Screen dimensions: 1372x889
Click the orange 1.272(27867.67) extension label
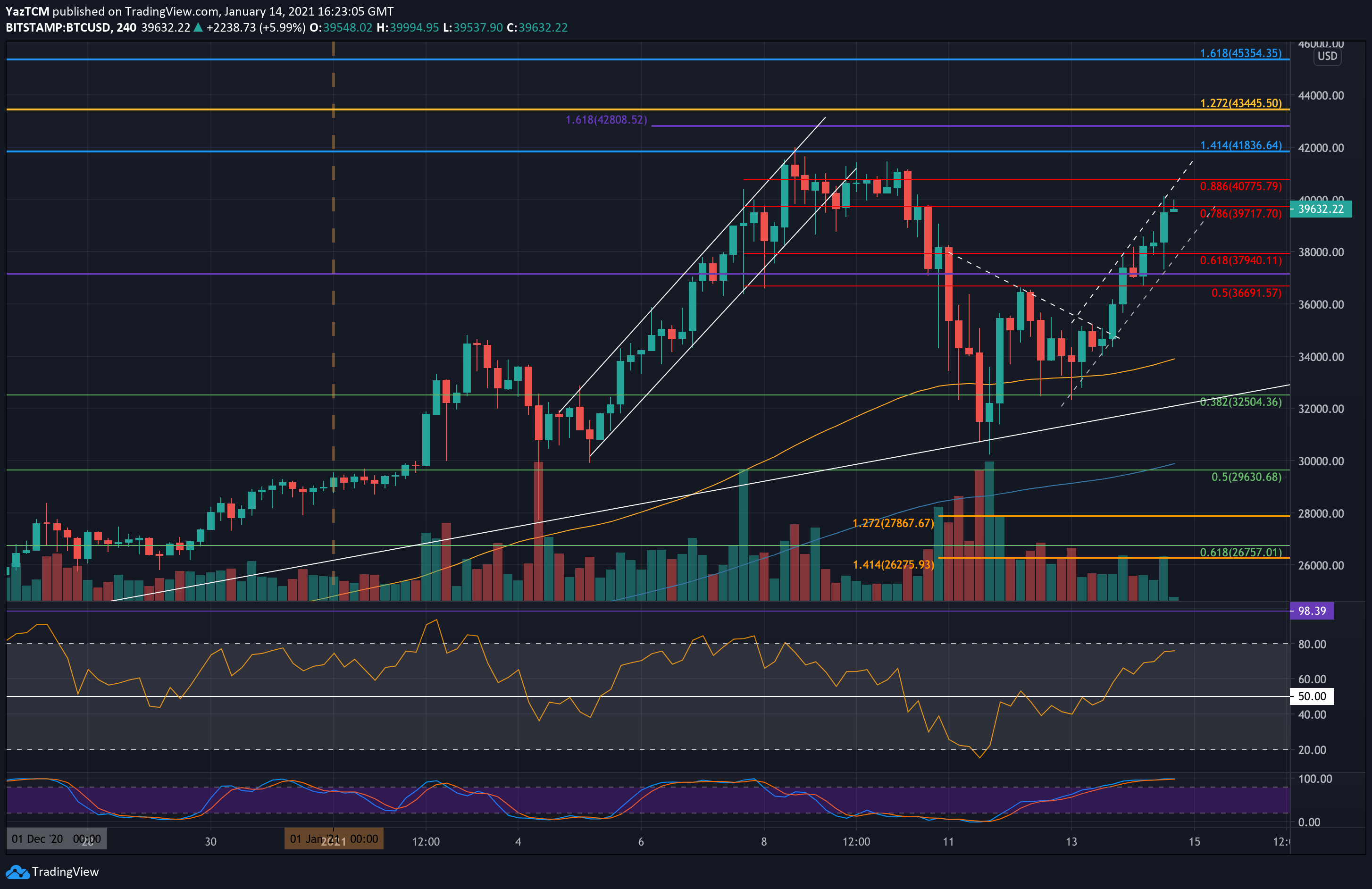(x=893, y=523)
